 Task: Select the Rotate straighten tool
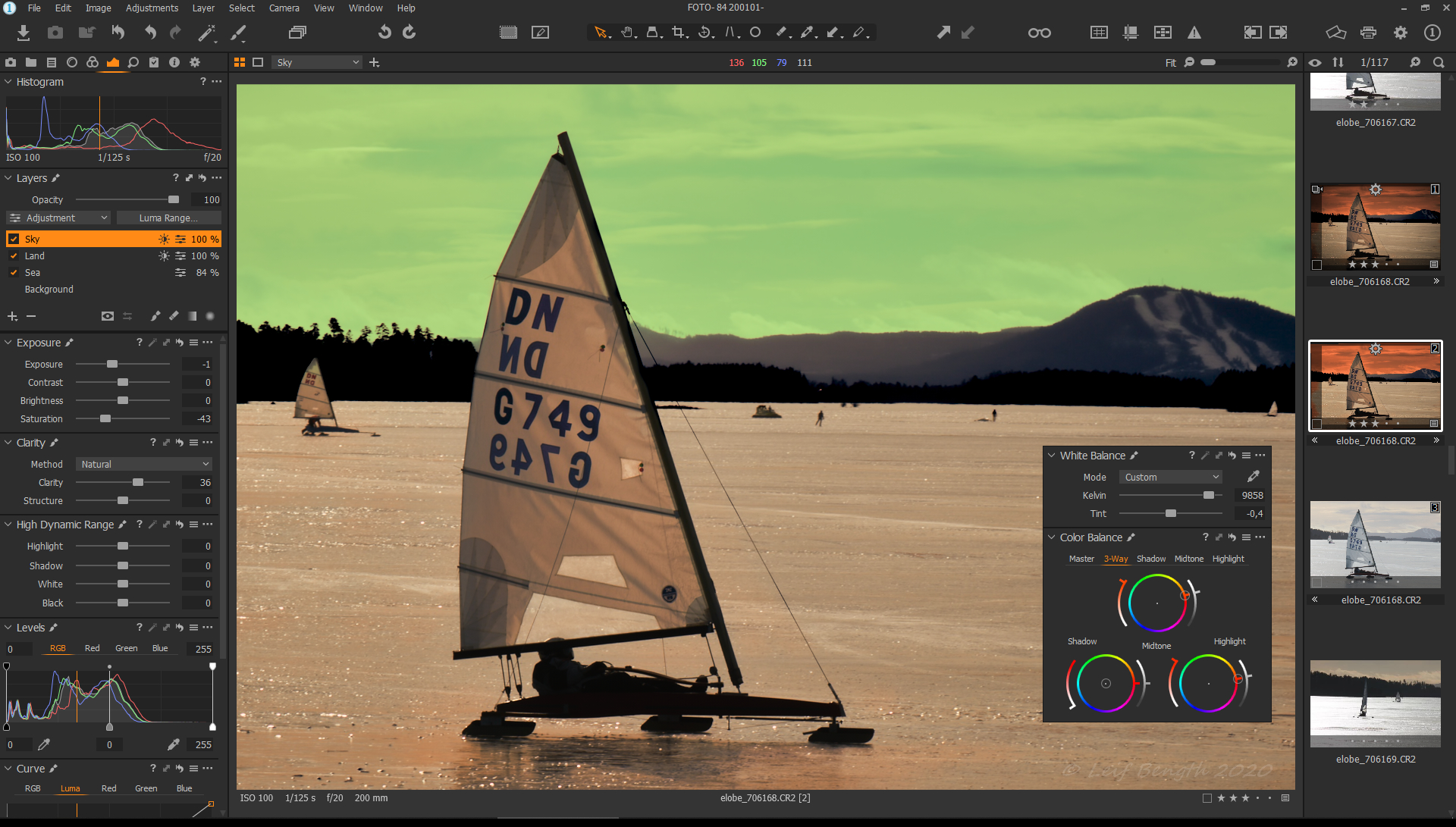point(705,33)
